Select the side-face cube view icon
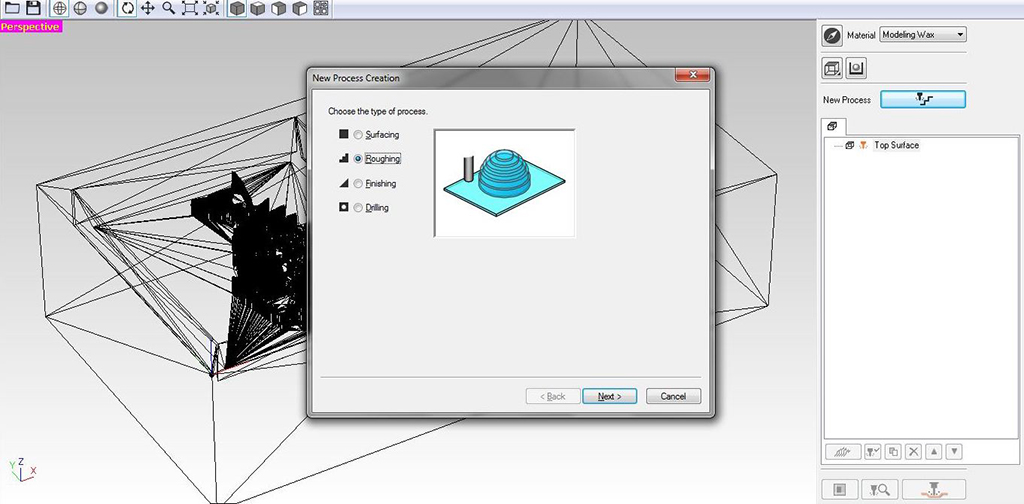This screenshot has width=1024, height=504. pyautogui.click(x=300, y=8)
